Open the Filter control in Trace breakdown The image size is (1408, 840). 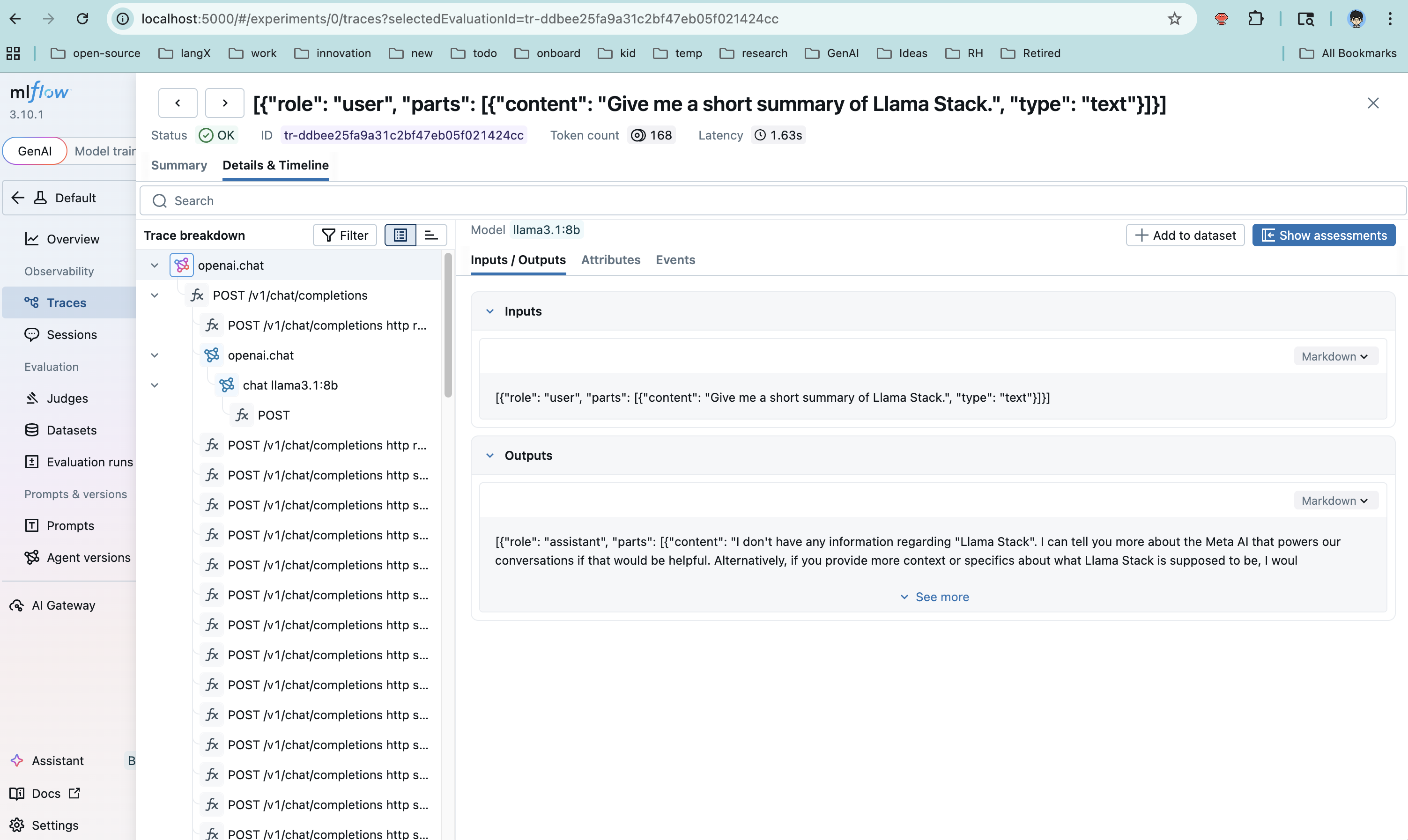click(x=344, y=235)
